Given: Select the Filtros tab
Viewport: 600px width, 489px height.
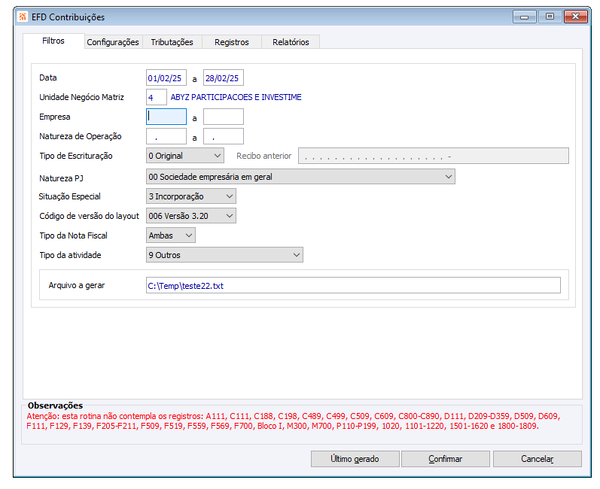Looking at the screenshot, I should (x=53, y=41).
